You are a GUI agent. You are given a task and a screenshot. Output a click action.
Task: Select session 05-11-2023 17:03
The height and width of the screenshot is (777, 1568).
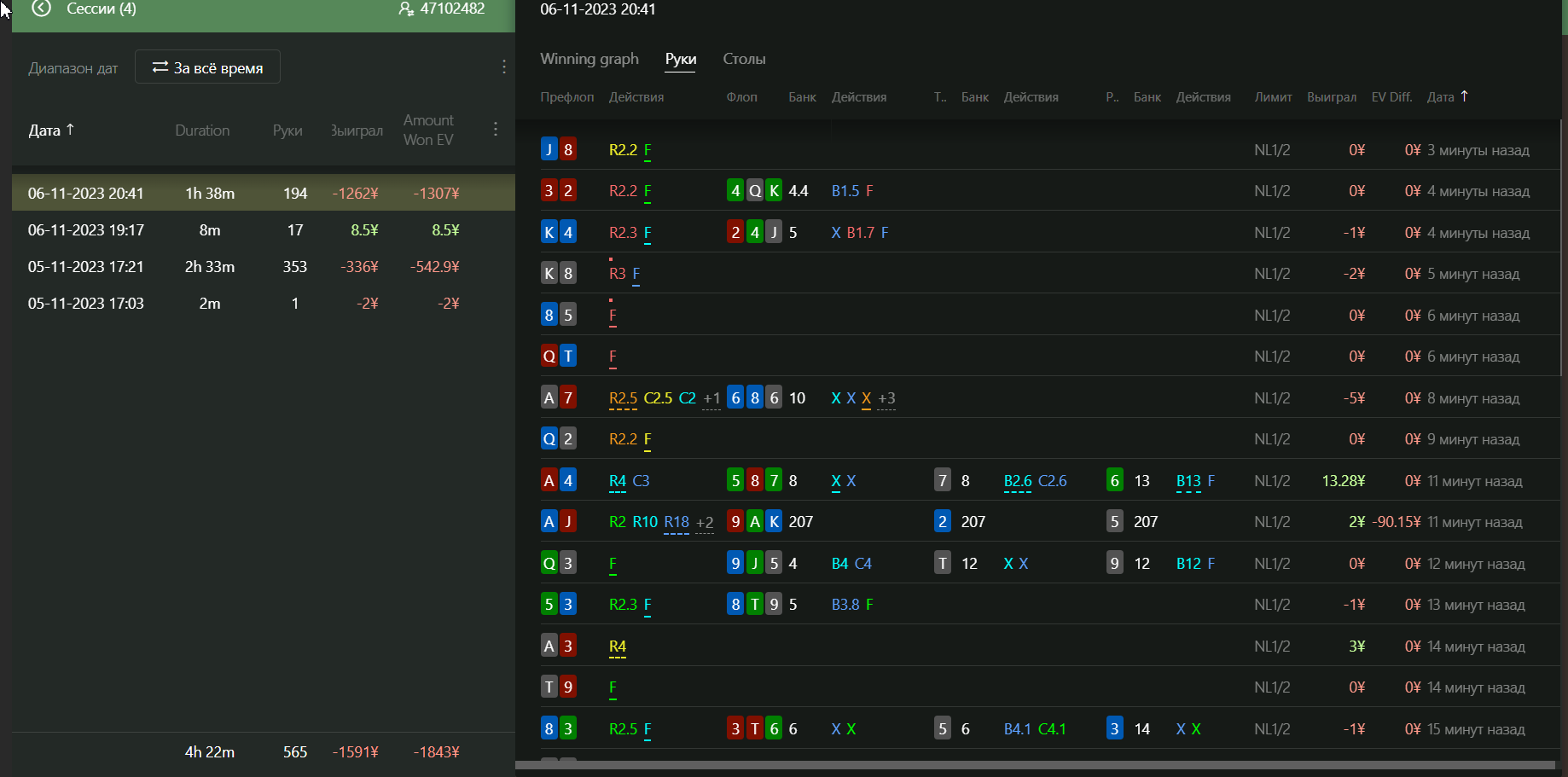264,304
